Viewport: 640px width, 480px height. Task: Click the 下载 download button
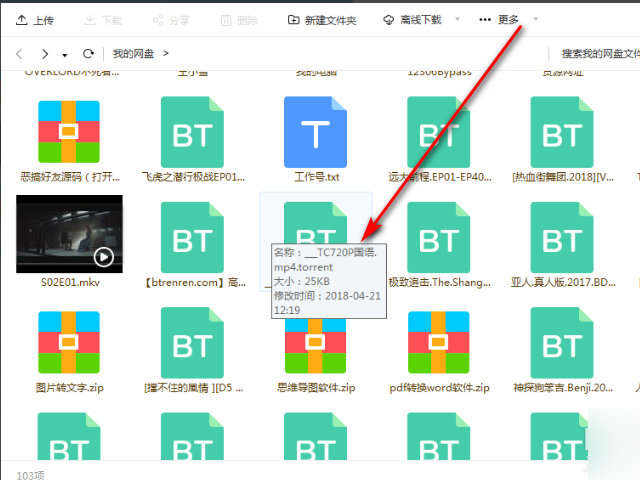103,20
